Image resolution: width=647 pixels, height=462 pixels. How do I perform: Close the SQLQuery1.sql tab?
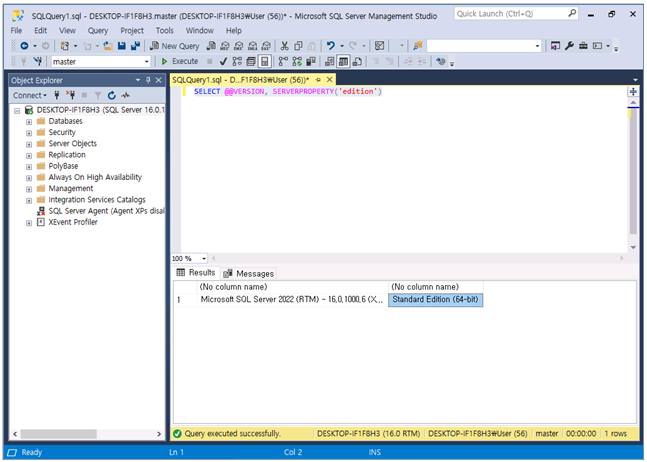(x=329, y=80)
